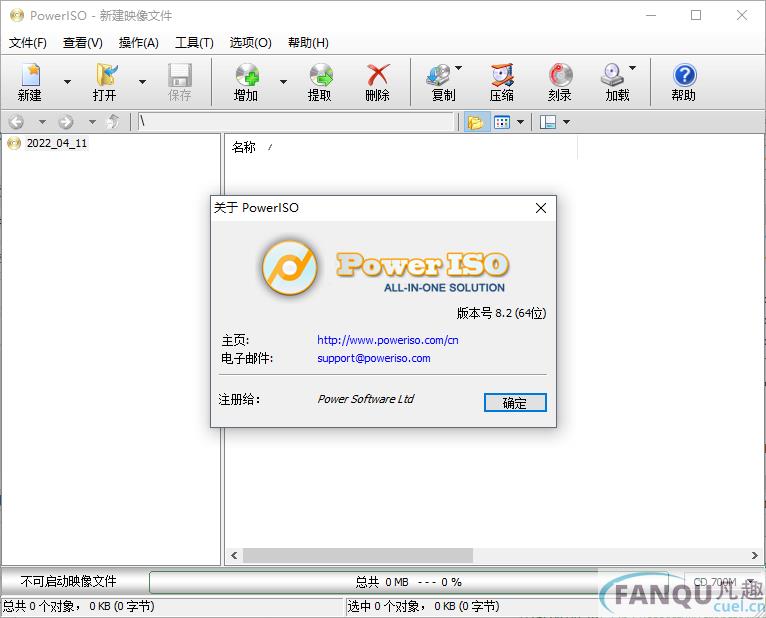Click the Up one level arrow icon
Screen dimensions: 766x618
[113, 122]
